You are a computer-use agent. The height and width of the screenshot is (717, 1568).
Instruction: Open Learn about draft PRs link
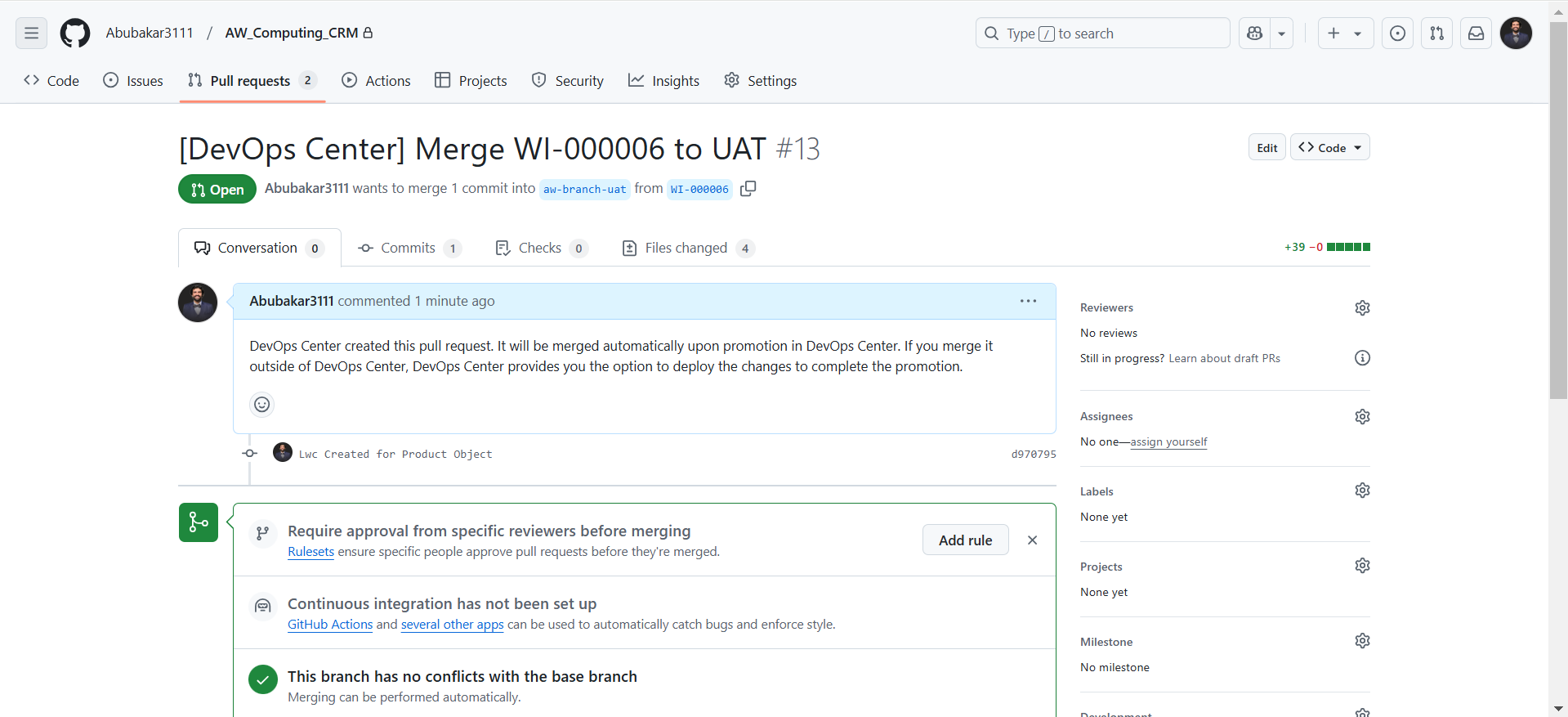[1224, 358]
